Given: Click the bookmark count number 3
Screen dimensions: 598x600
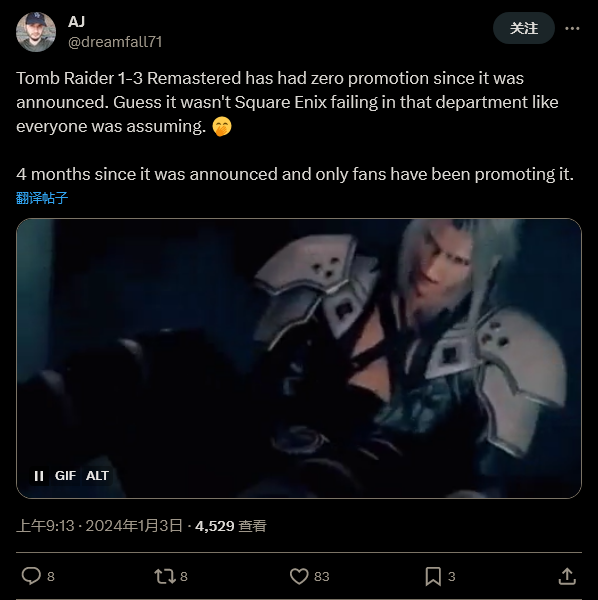Looking at the screenshot, I should click(451, 576).
